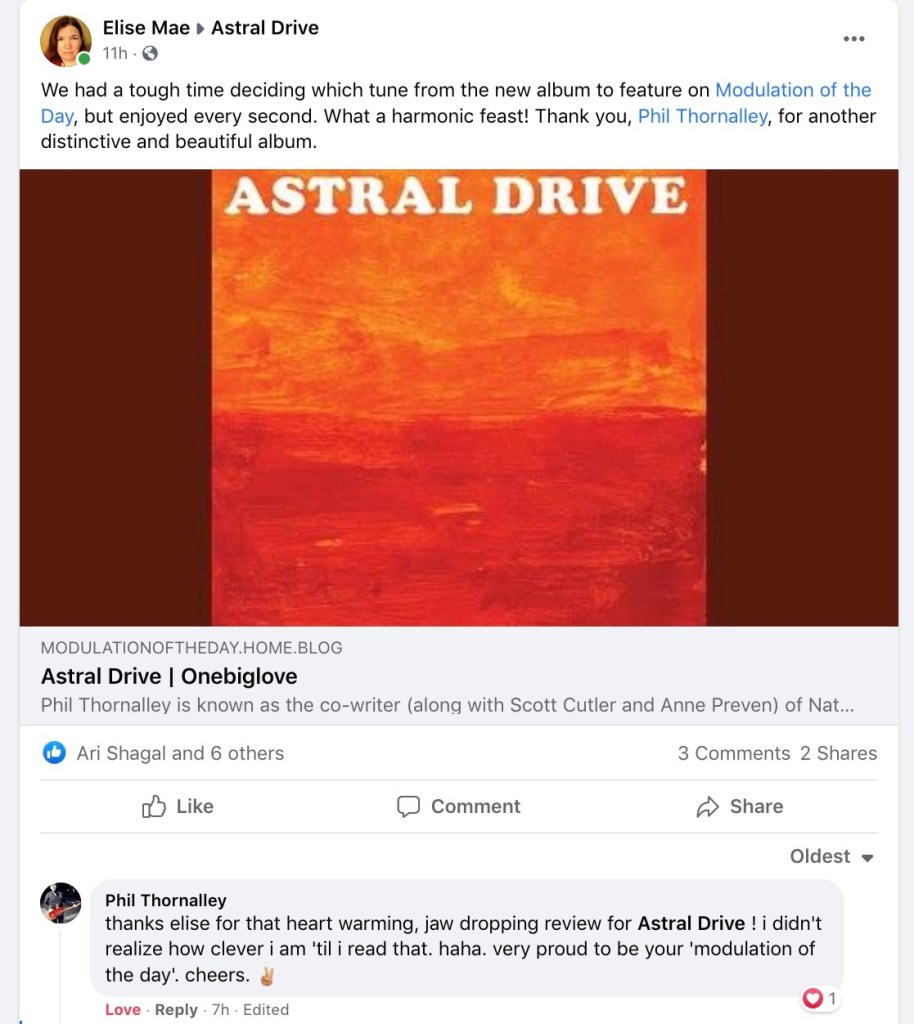Viewport: 914px width, 1024px height.
Task: Click the Share arrow icon
Action: [708, 807]
